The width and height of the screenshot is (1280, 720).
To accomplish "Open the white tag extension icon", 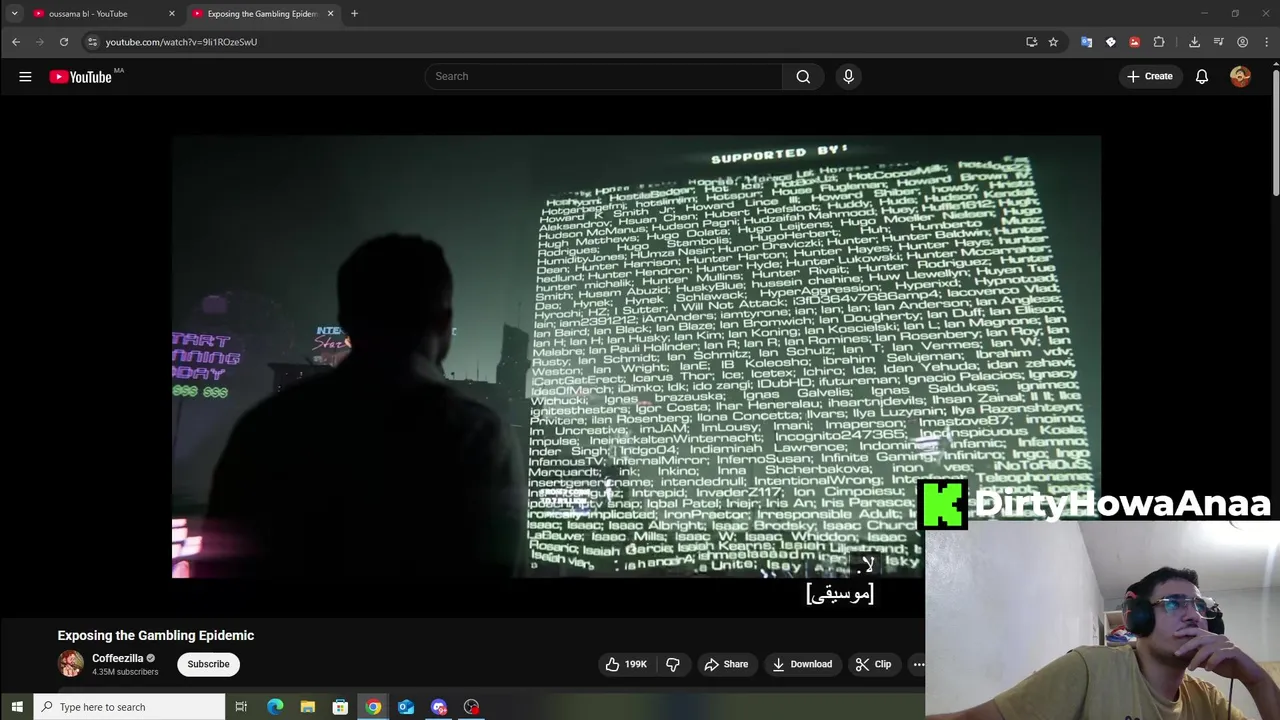I will tap(1110, 42).
